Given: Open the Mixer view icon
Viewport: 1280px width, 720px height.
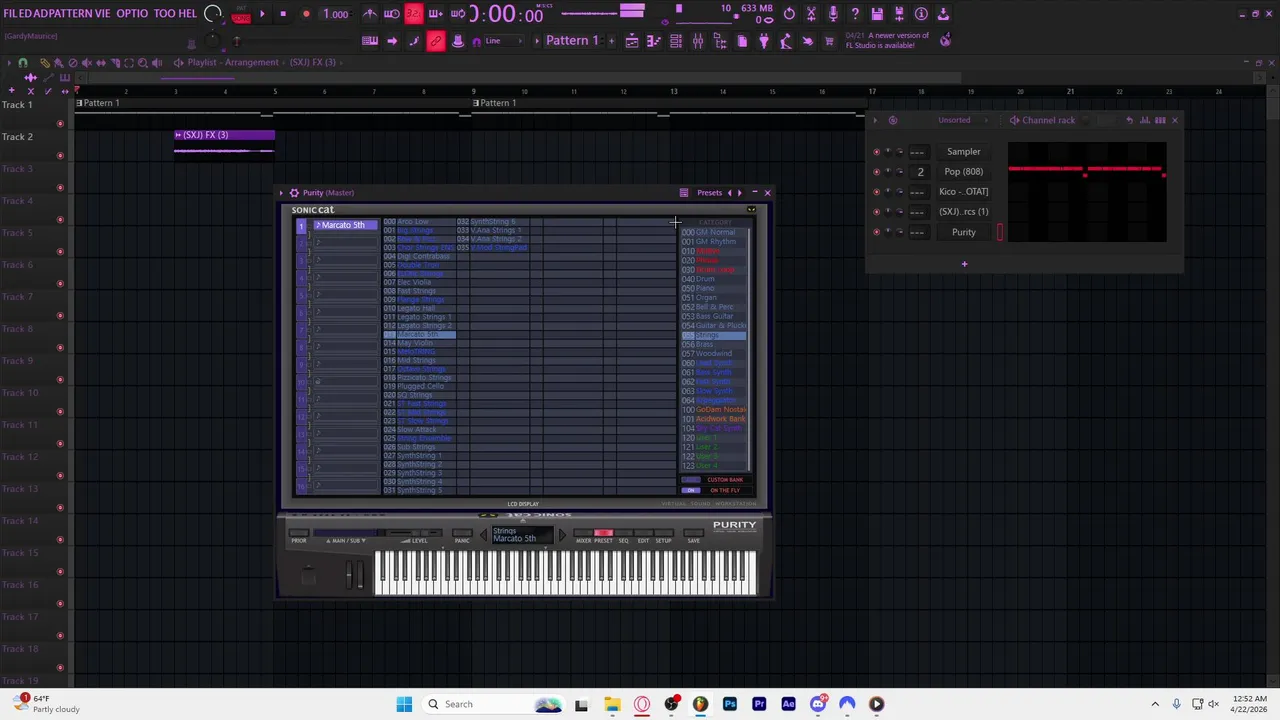Looking at the screenshot, I should coord(698,41).
